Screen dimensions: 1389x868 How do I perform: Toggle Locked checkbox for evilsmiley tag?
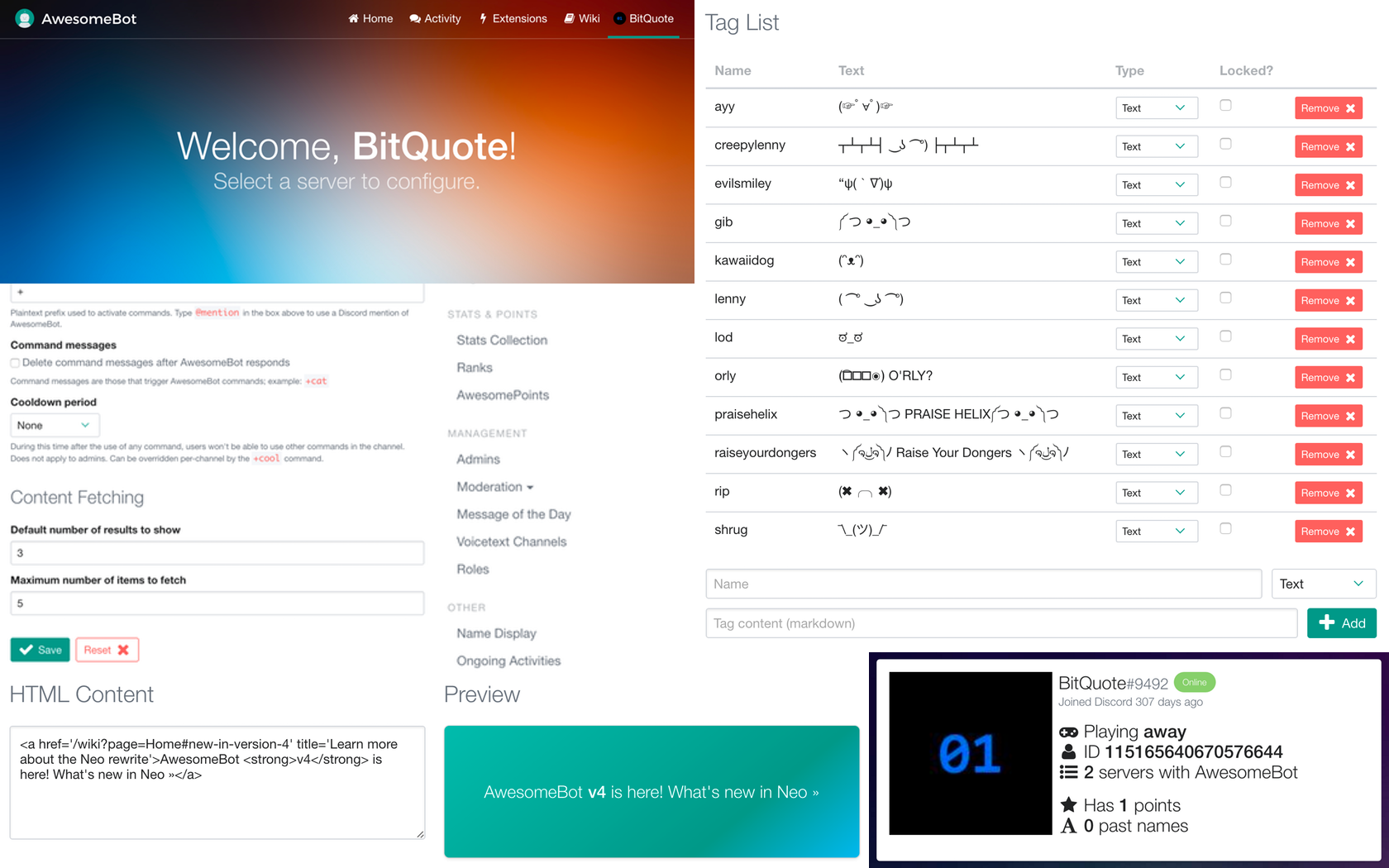coord(1225,182)
